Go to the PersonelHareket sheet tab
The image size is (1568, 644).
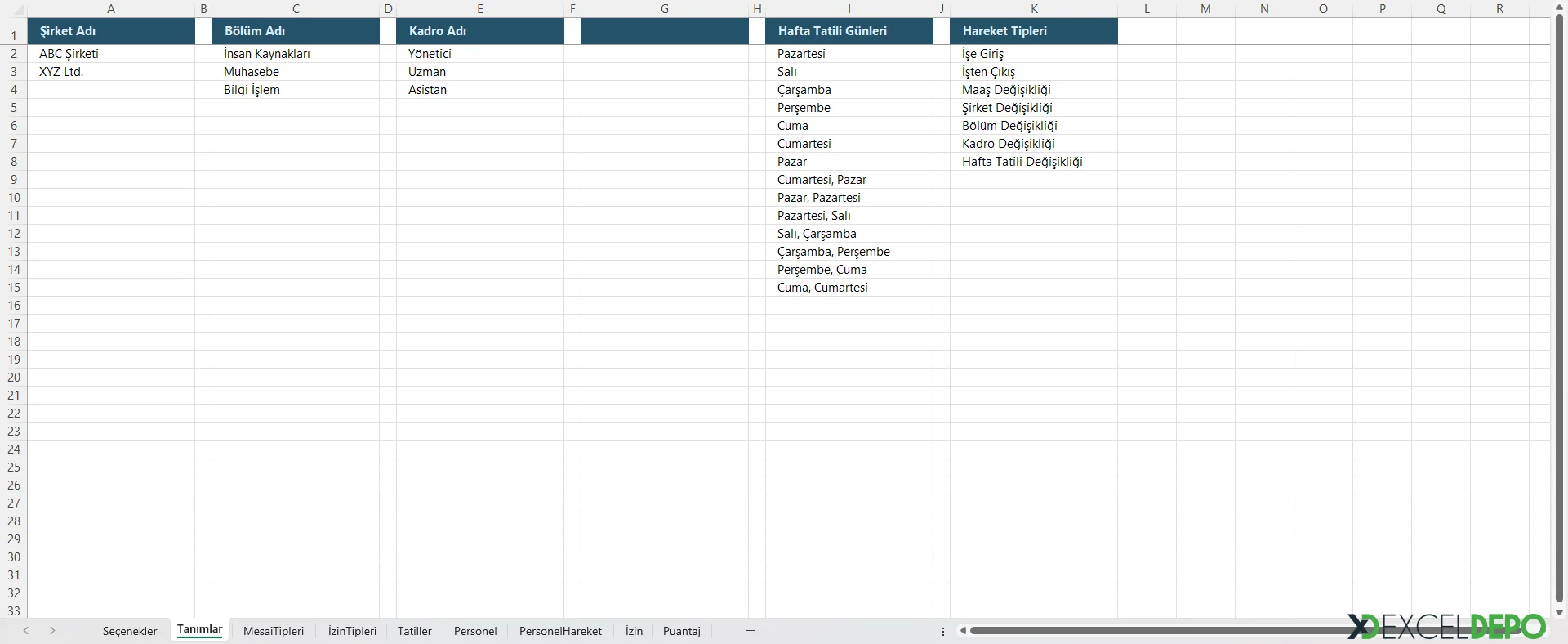point(560,631)
